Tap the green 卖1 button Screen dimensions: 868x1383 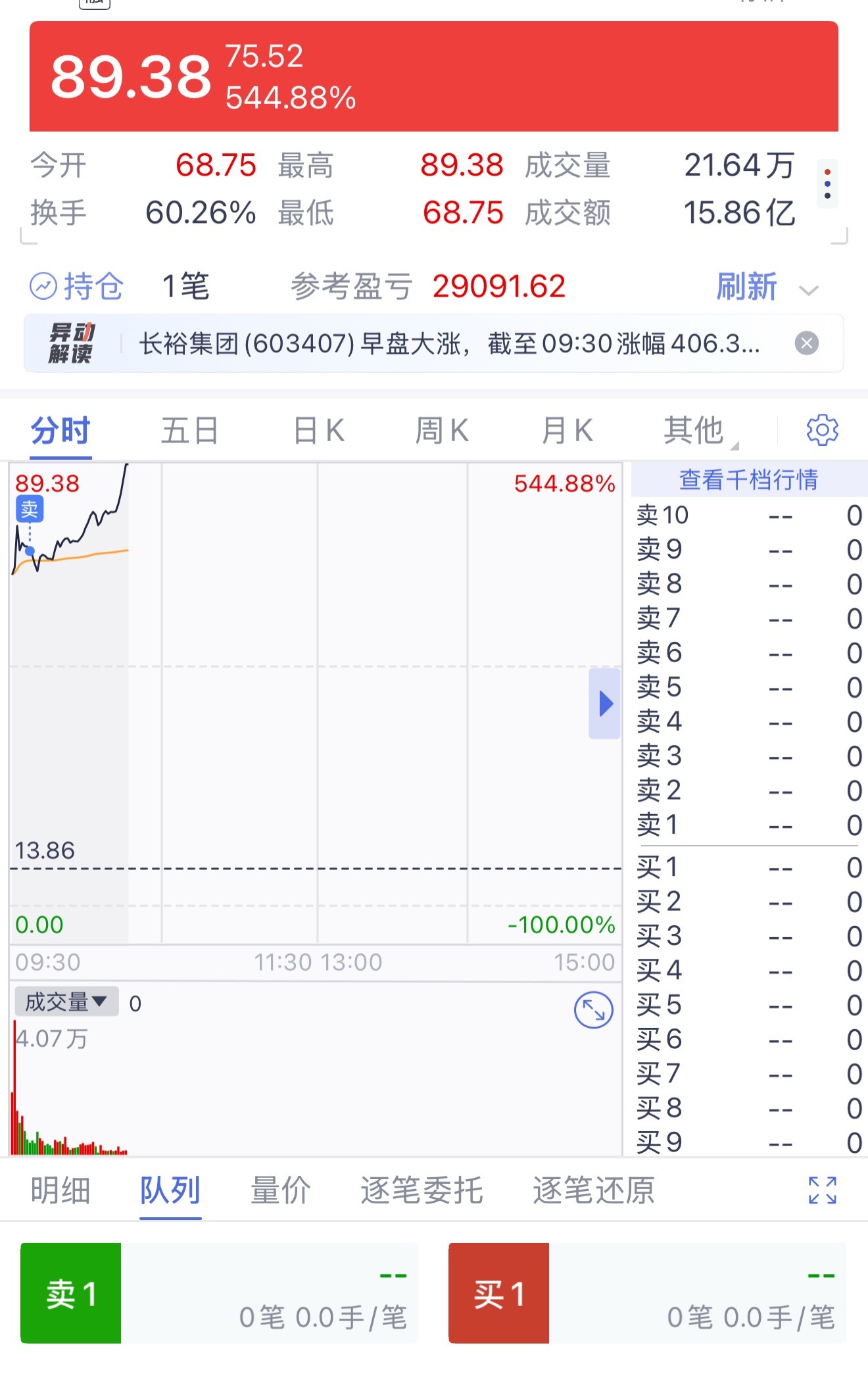(x=71, y=1293)
